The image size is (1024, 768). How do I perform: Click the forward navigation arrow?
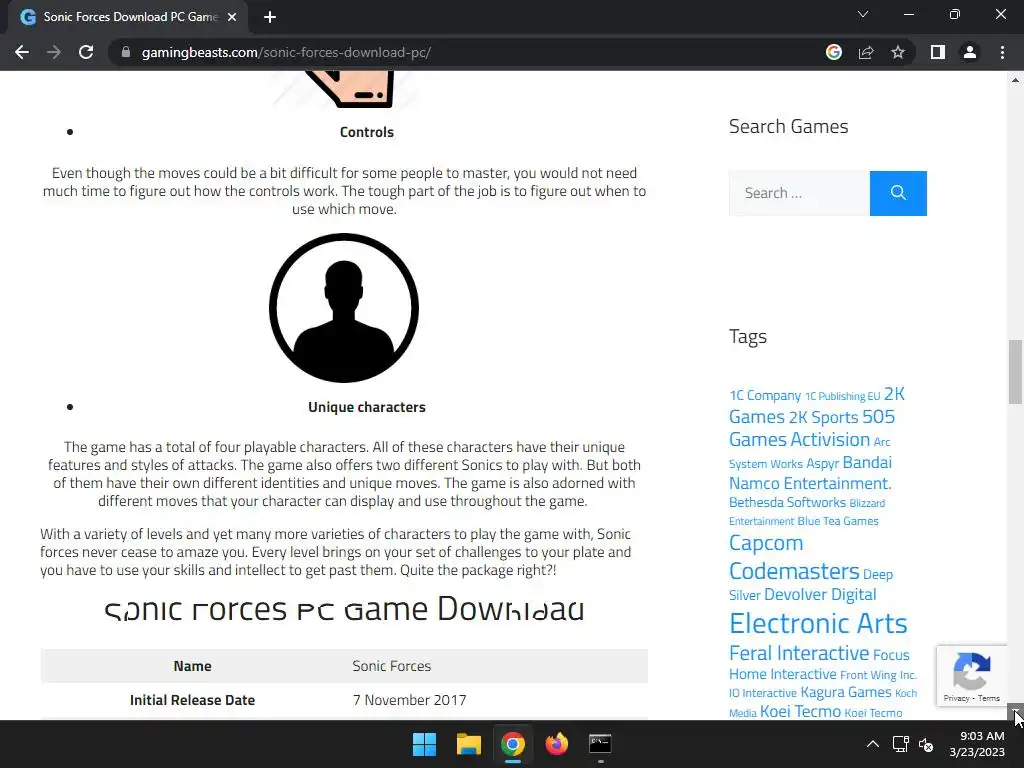click(x=54, y=52)
